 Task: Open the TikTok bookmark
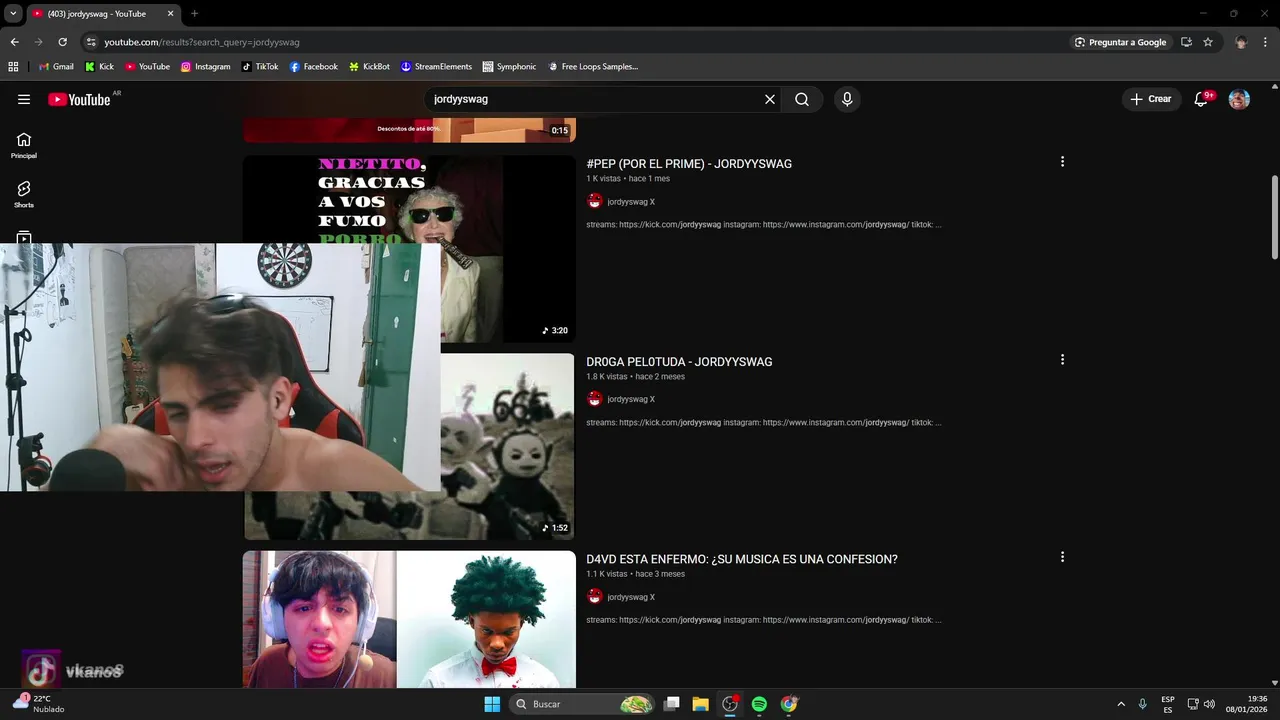(260, 66)
